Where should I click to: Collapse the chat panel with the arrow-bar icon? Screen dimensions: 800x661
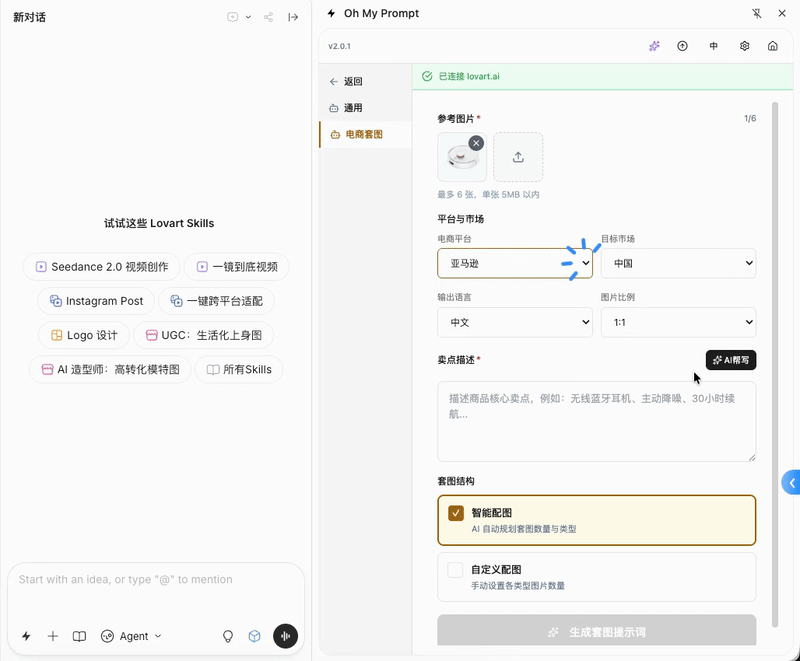293,17
